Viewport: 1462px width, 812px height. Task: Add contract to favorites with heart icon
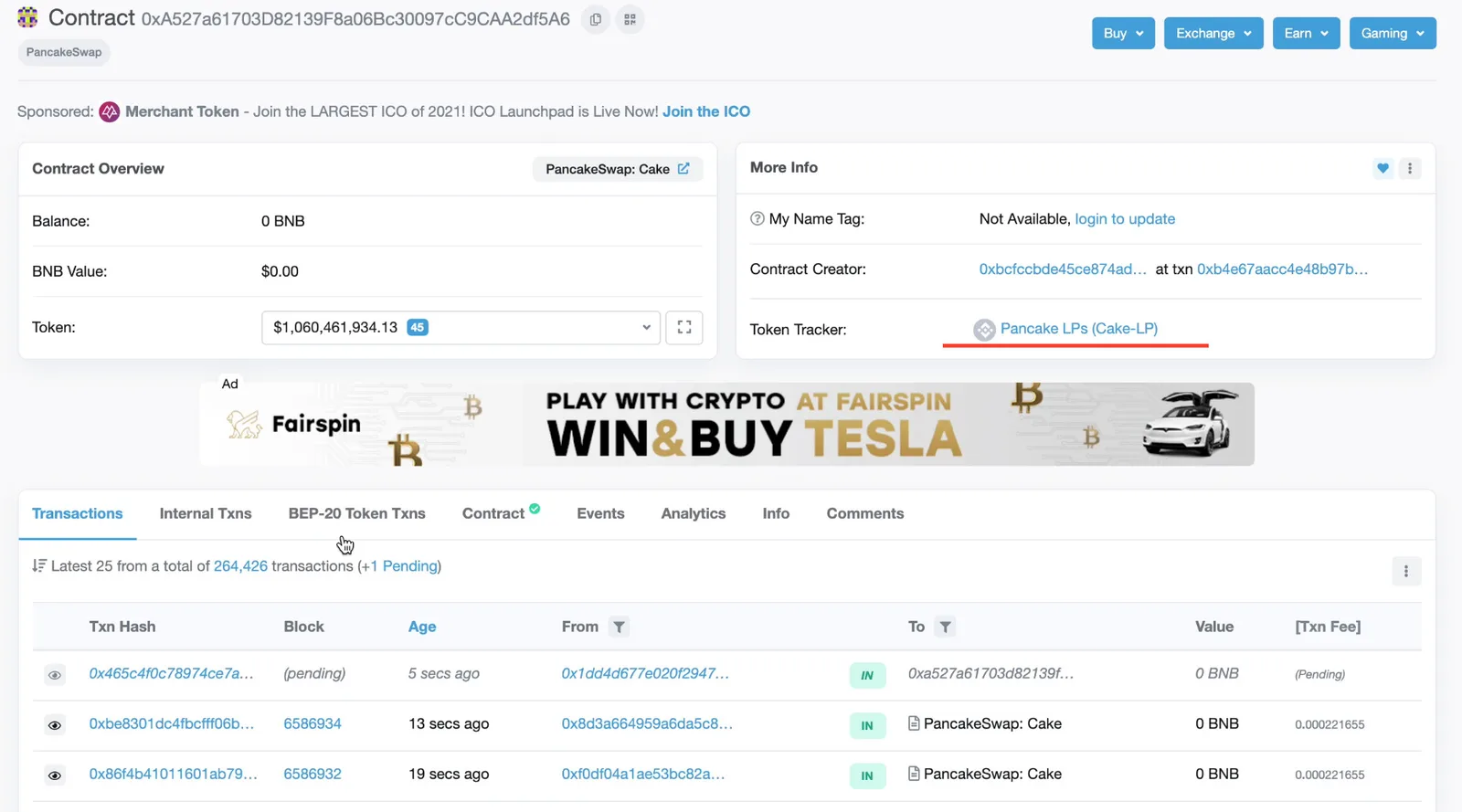click(x=1383, y=168)
